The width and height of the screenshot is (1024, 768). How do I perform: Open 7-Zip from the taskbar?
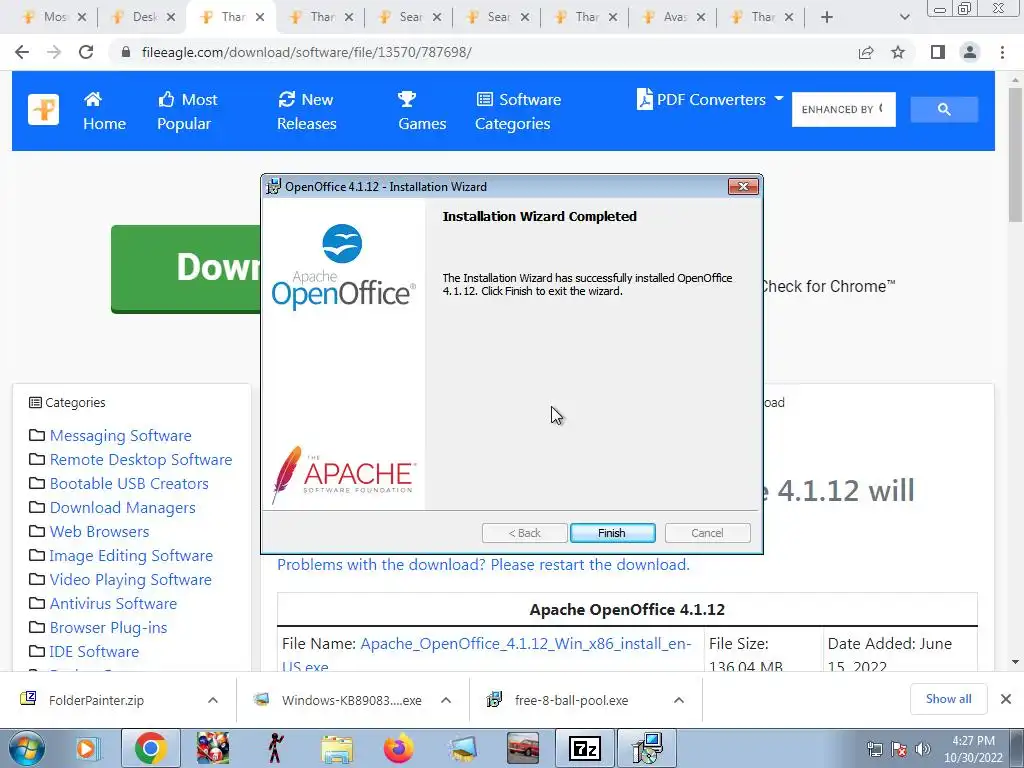point(584,748)
